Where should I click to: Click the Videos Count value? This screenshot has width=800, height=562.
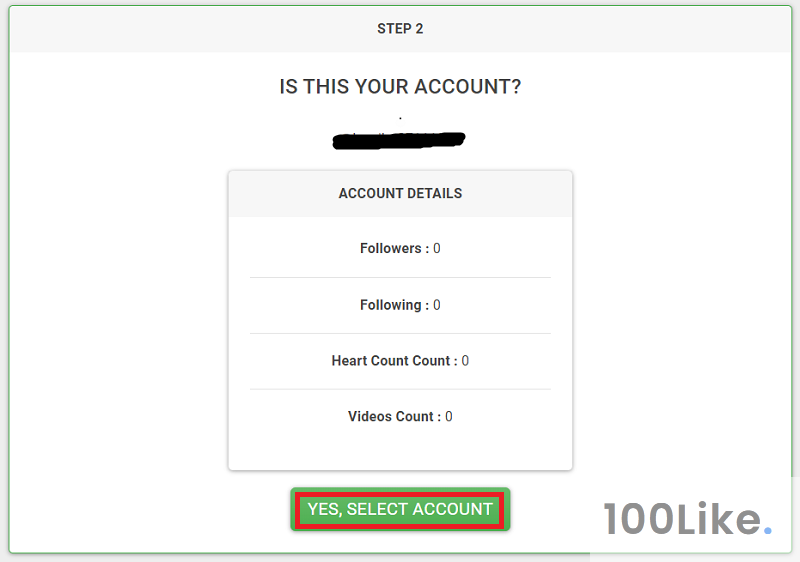pyautogui.click(x=449, y=417)
